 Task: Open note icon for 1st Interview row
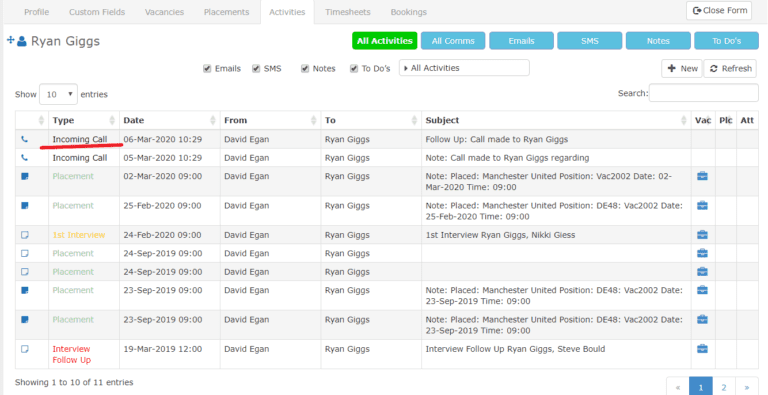click(25, 235)
